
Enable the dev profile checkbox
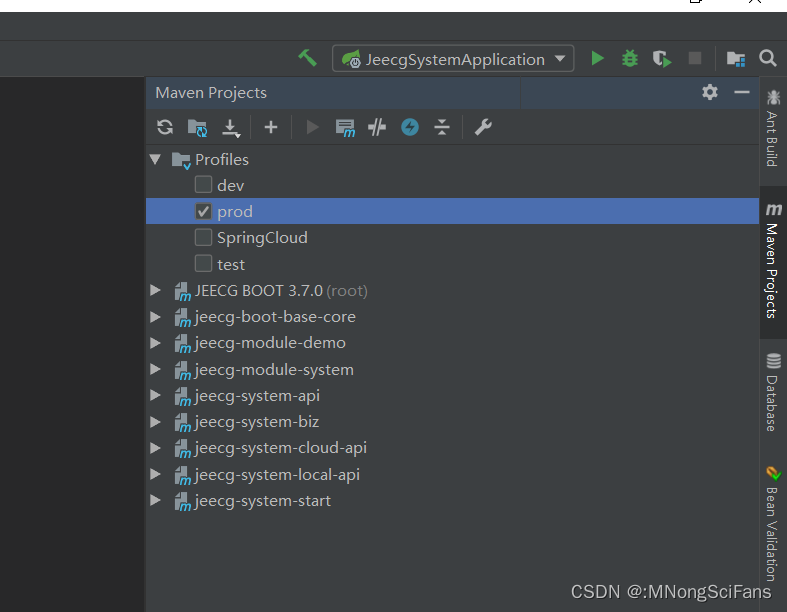203,185
